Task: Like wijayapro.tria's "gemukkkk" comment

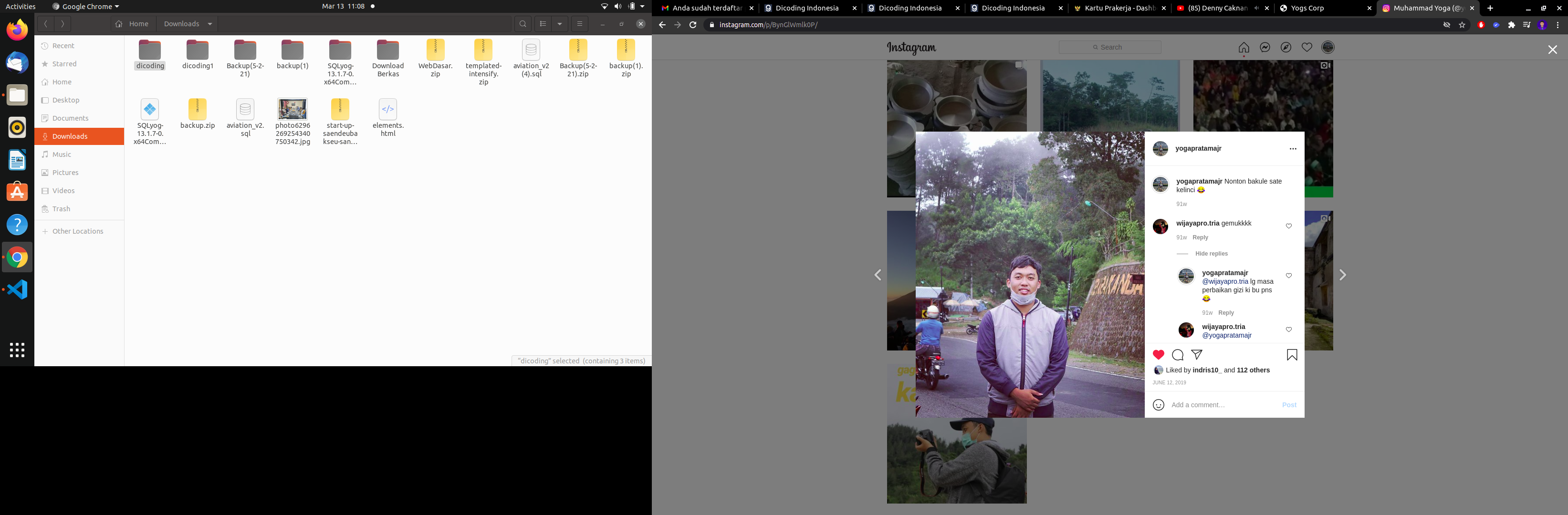Action: [1288, 226]
